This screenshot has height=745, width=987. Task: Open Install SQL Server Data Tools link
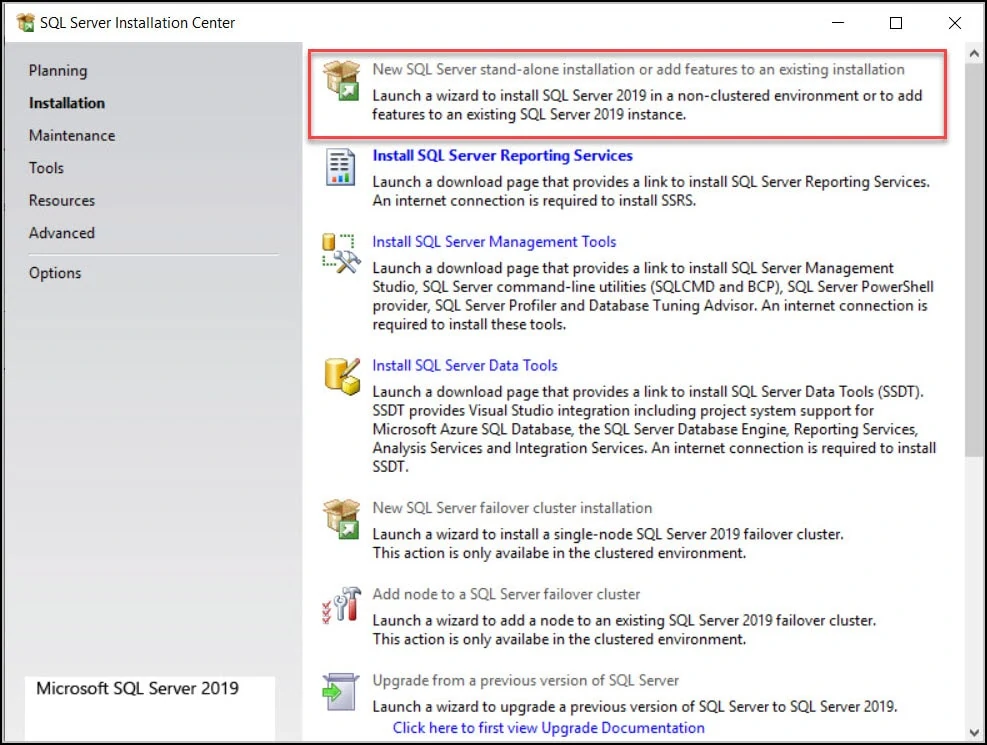coord(465,366)
